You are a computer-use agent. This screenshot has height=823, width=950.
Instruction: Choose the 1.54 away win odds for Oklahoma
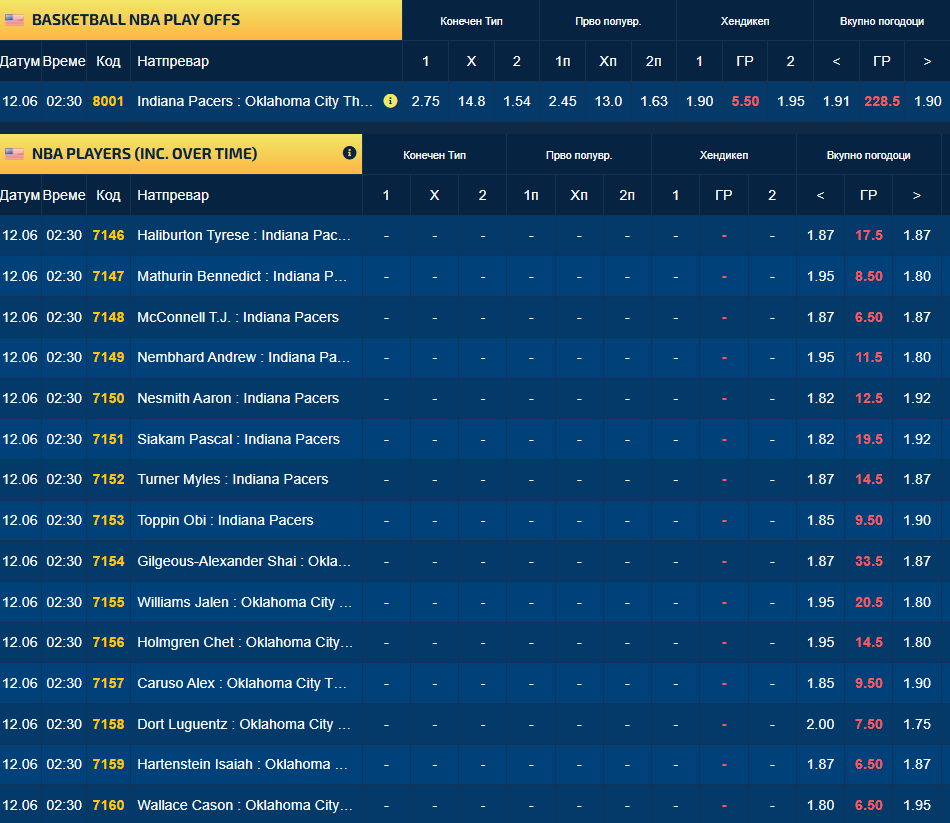pos(517,101)
